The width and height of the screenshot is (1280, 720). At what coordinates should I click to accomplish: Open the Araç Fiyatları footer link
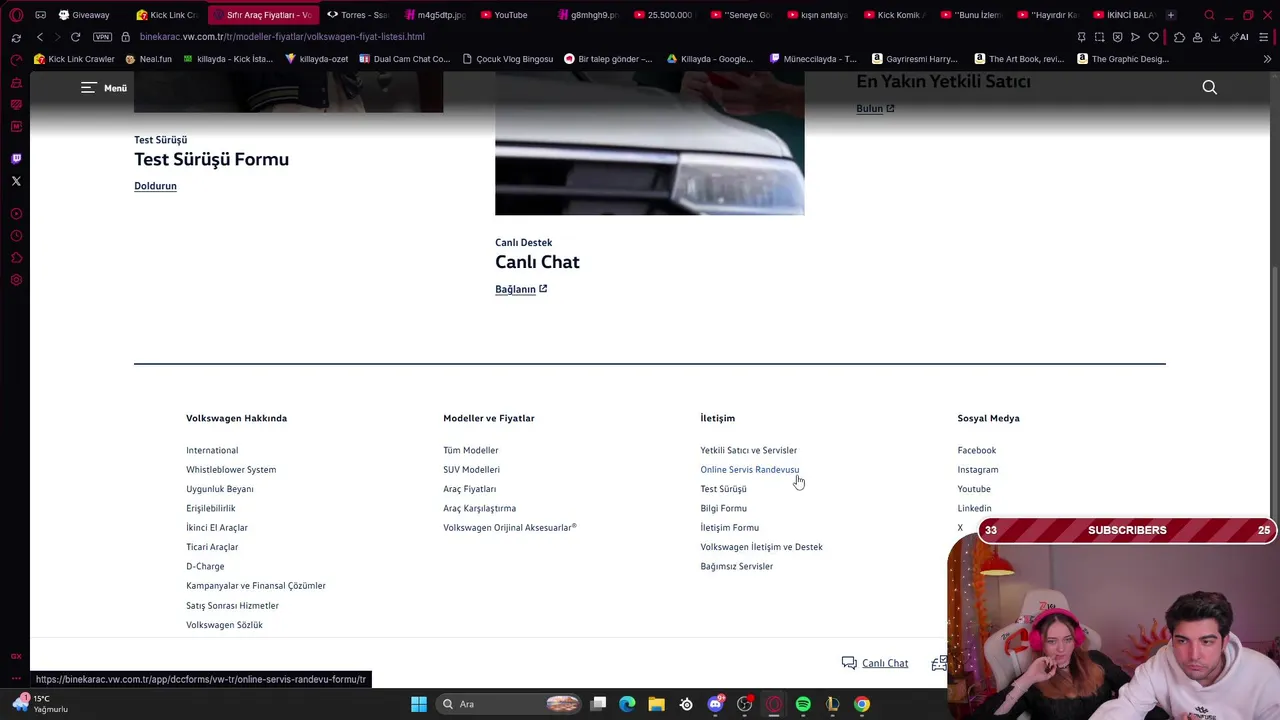470,489
